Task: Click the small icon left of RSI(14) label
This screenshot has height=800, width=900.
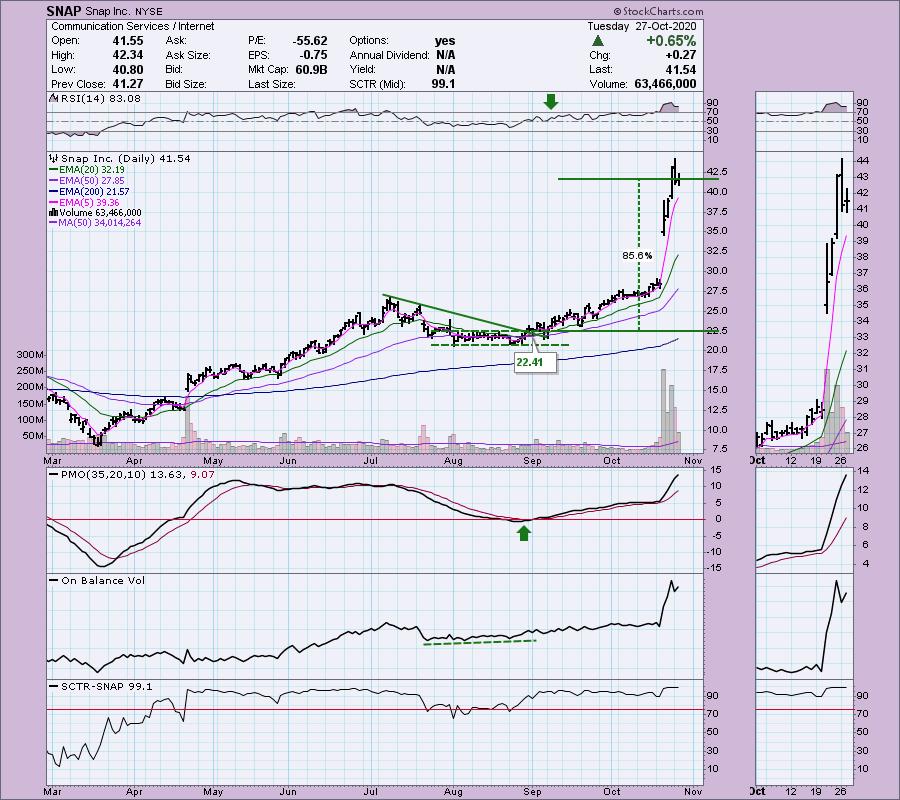Action: click(x=53, y=98)
